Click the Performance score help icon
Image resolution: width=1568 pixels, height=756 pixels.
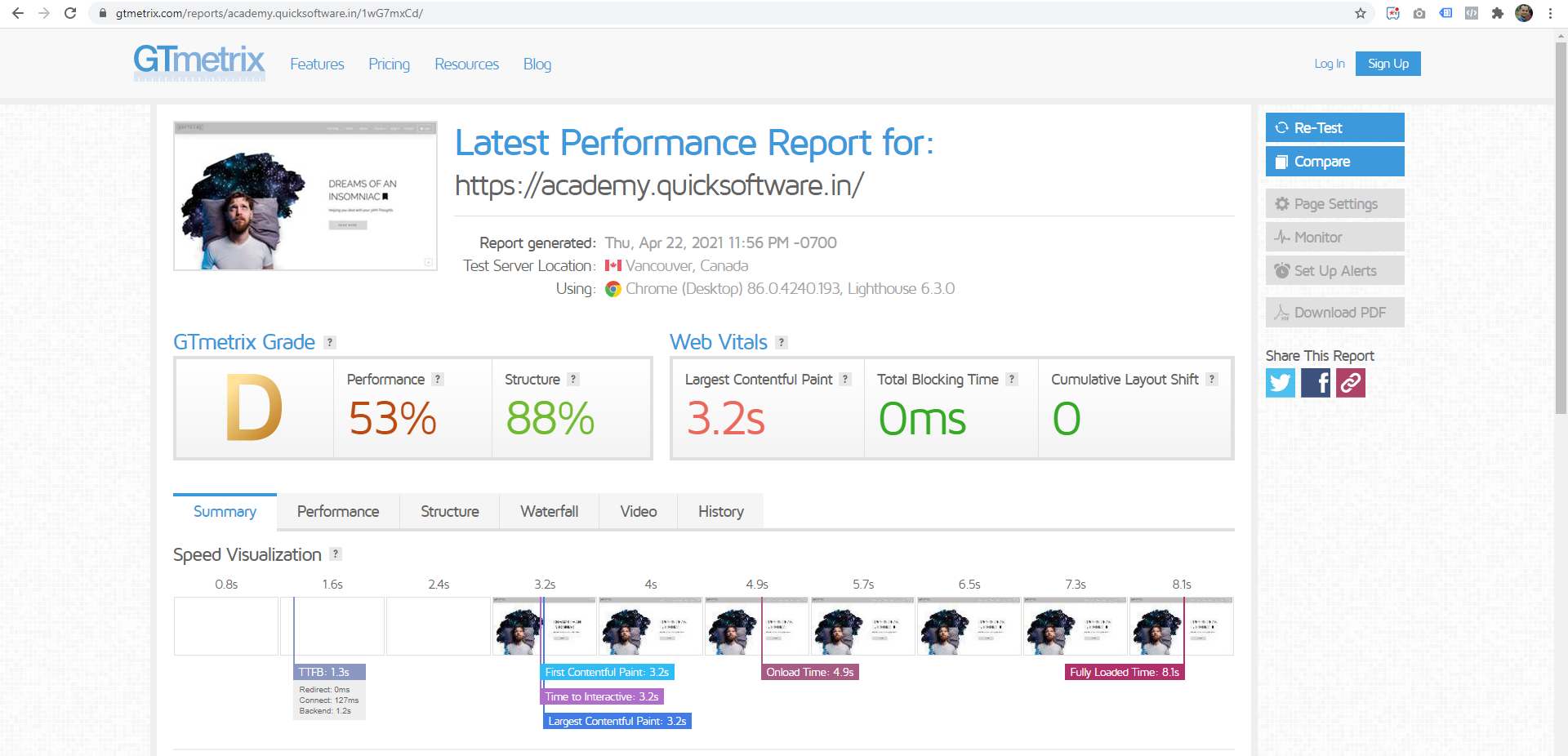click(438, 380)
